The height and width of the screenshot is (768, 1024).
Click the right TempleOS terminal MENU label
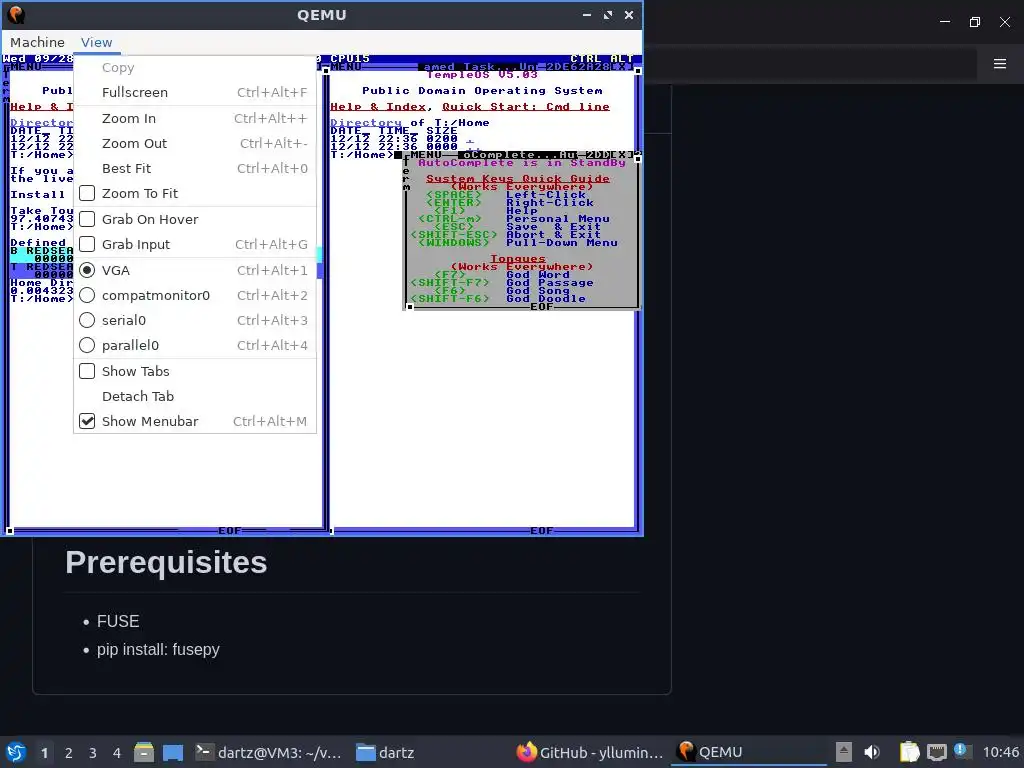pos(346,66)
